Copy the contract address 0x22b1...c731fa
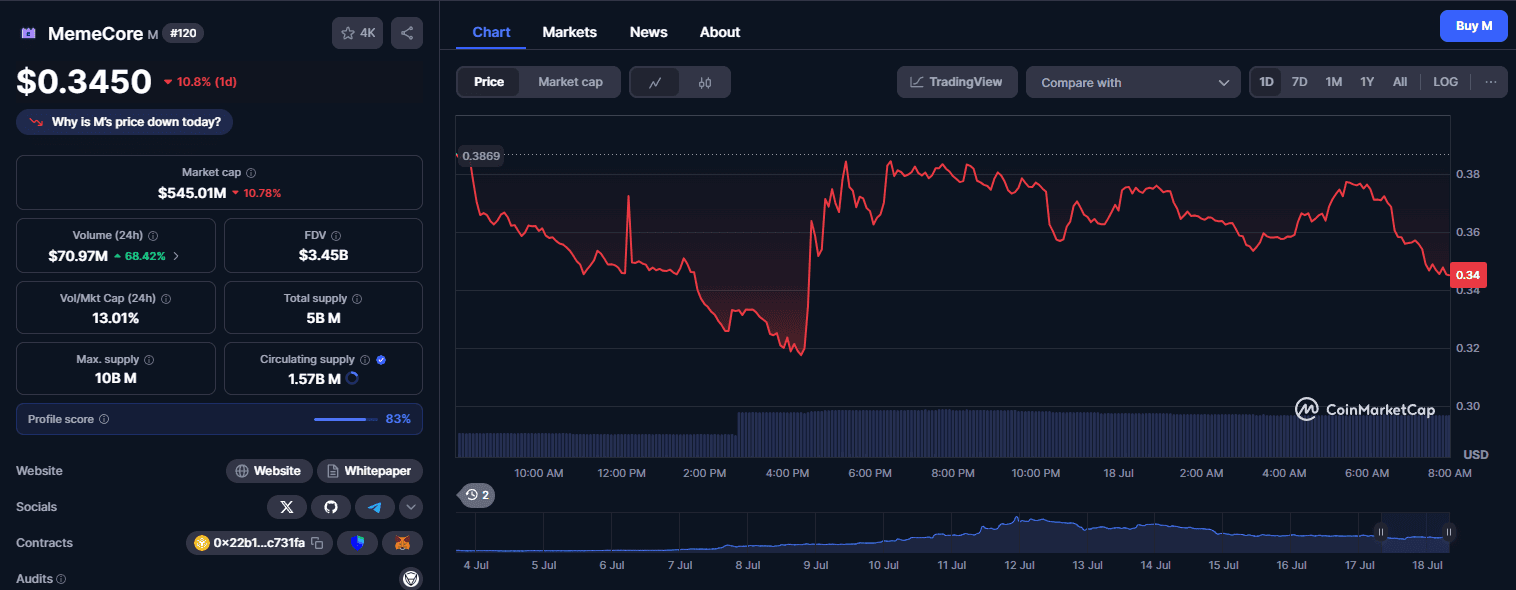 pyautogui.click(x=317, y=543)
